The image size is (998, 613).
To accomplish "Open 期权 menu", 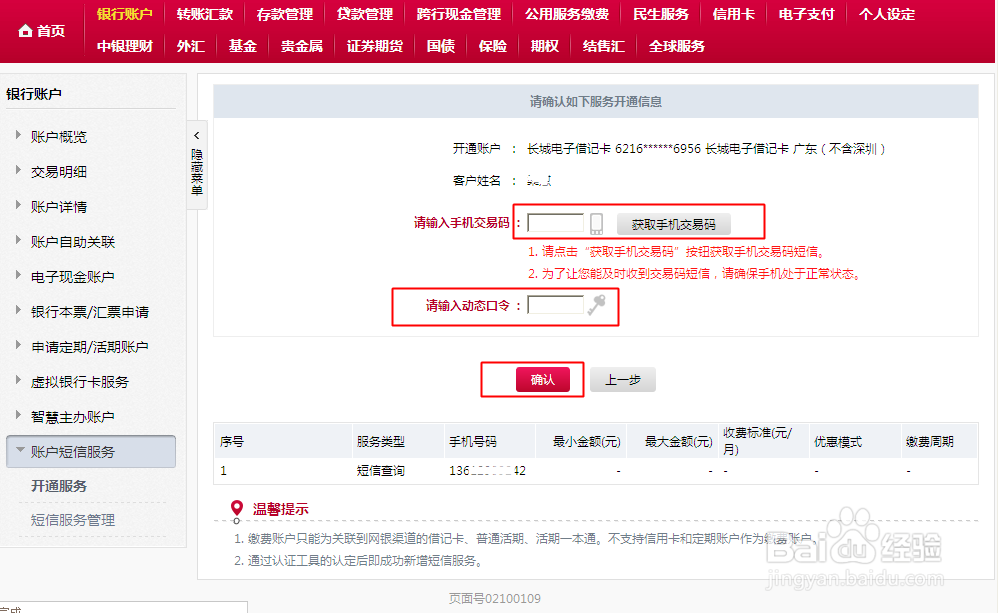I will point(545,46).
